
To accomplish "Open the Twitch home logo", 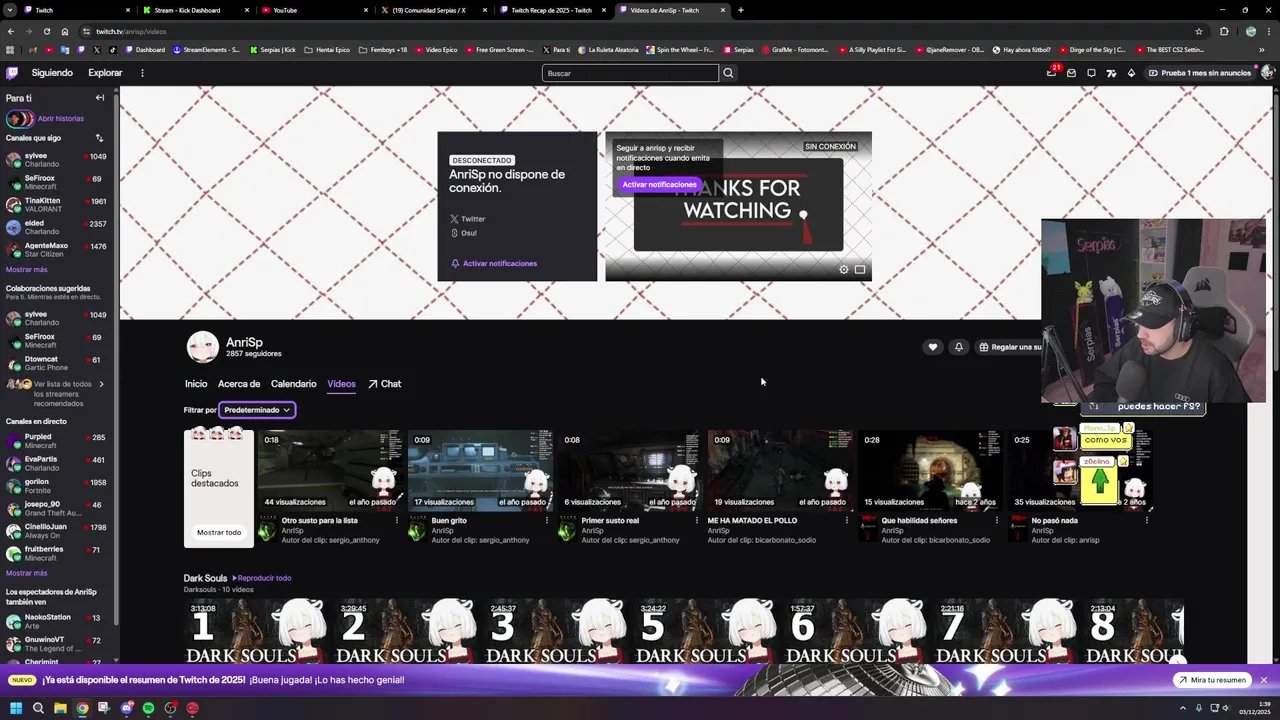I will 12,73.
